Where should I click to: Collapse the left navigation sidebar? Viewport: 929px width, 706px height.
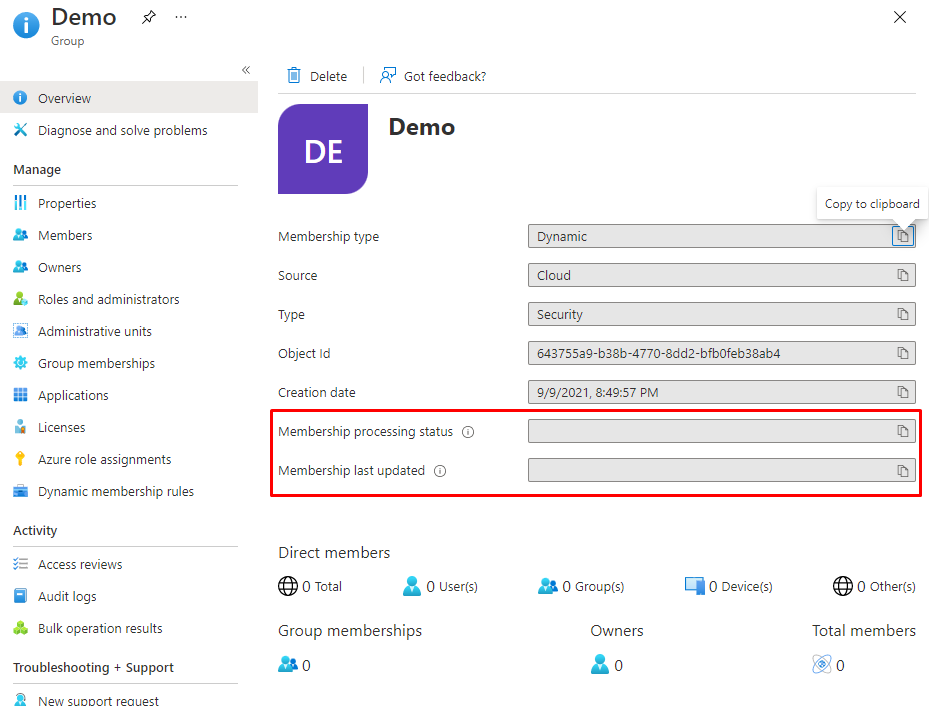tap(246, 70)
